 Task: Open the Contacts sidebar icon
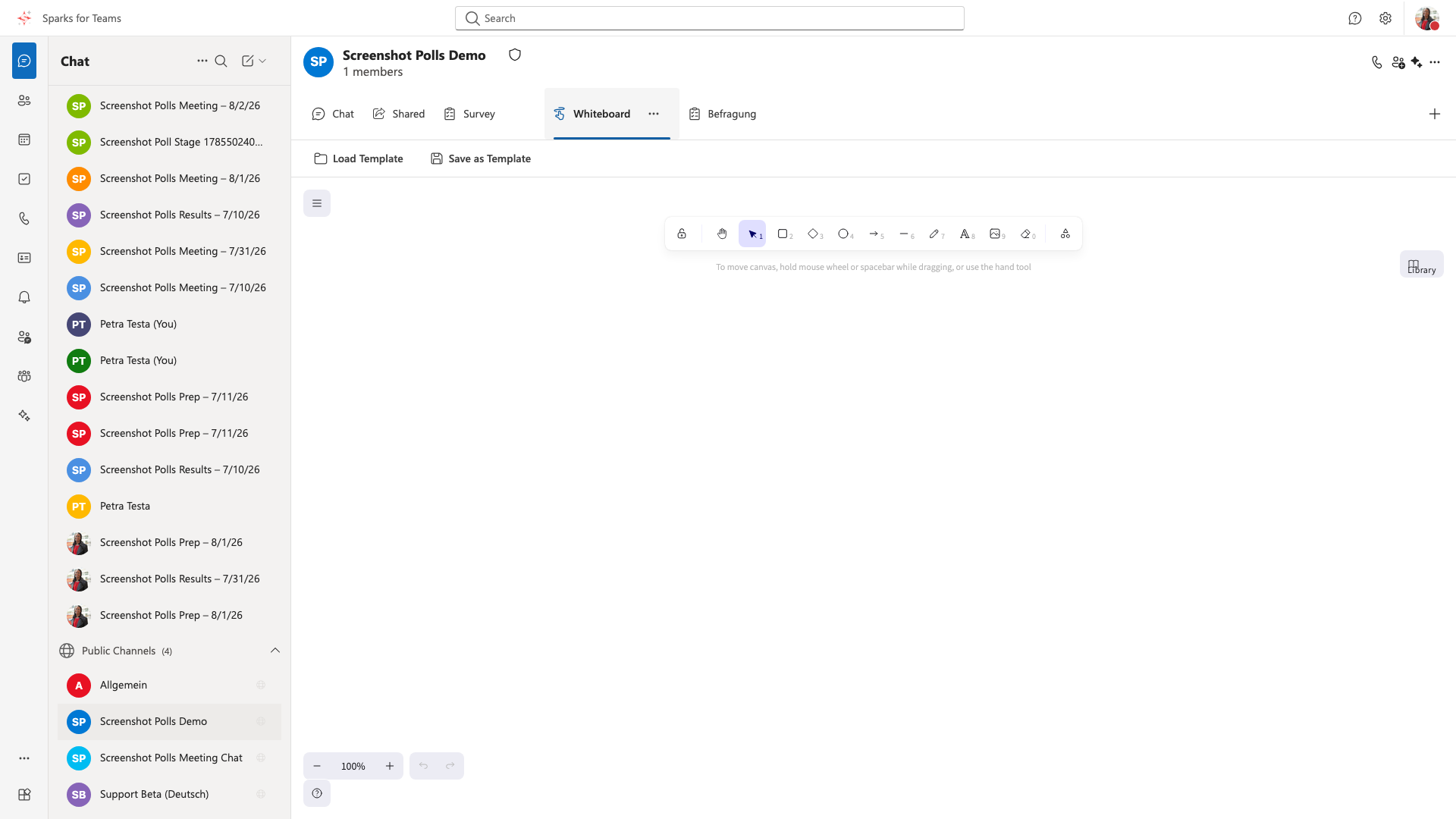[24, 100]
